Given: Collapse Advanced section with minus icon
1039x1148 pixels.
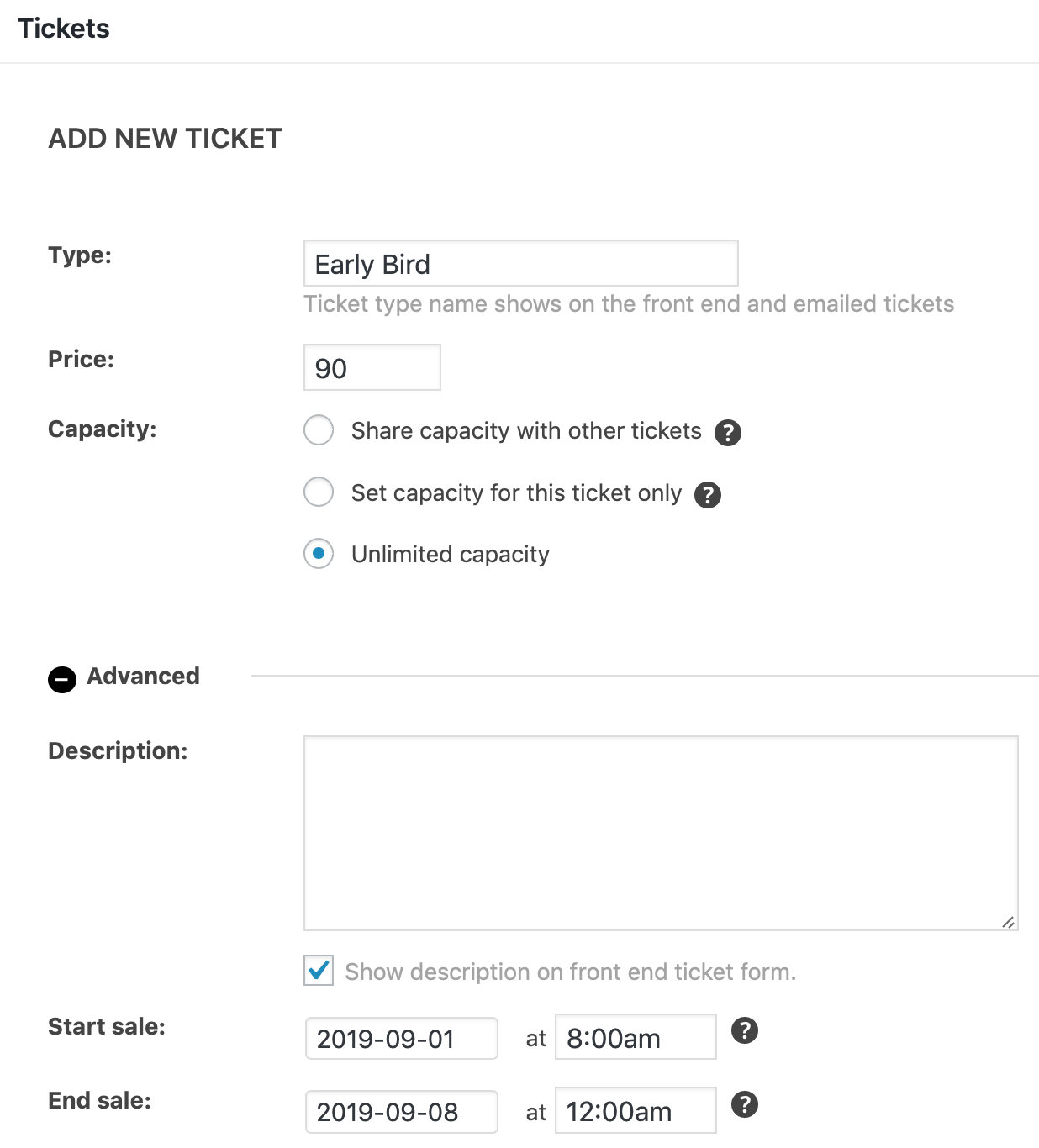Looking at the screenshot, I should [62, 679].
